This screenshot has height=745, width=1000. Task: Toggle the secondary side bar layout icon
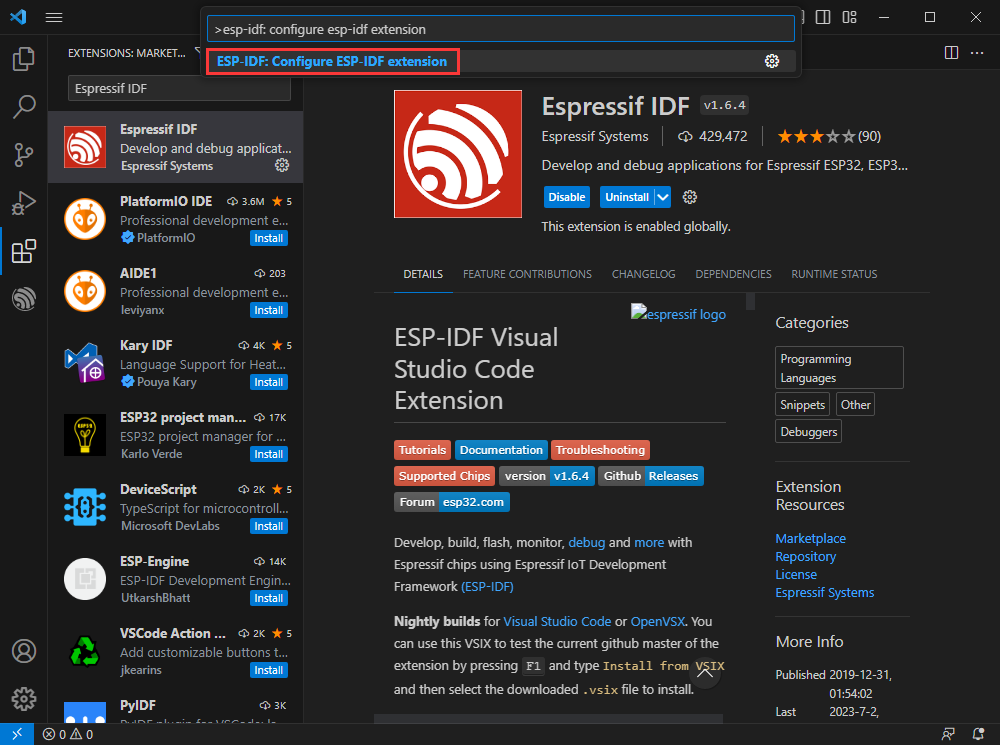(x=823, y=17)
